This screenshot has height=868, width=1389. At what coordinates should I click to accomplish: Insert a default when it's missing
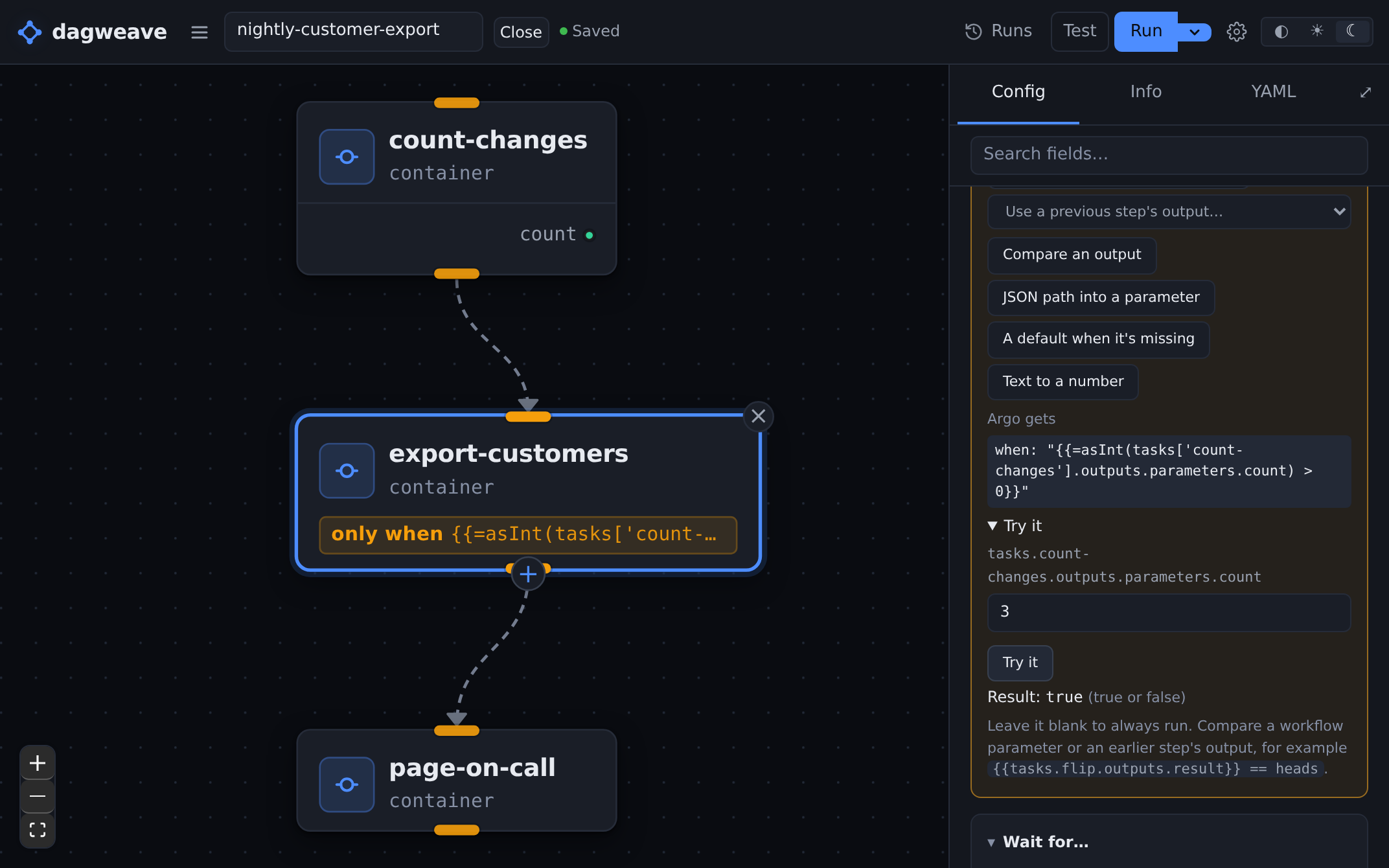click(1098, 339)
